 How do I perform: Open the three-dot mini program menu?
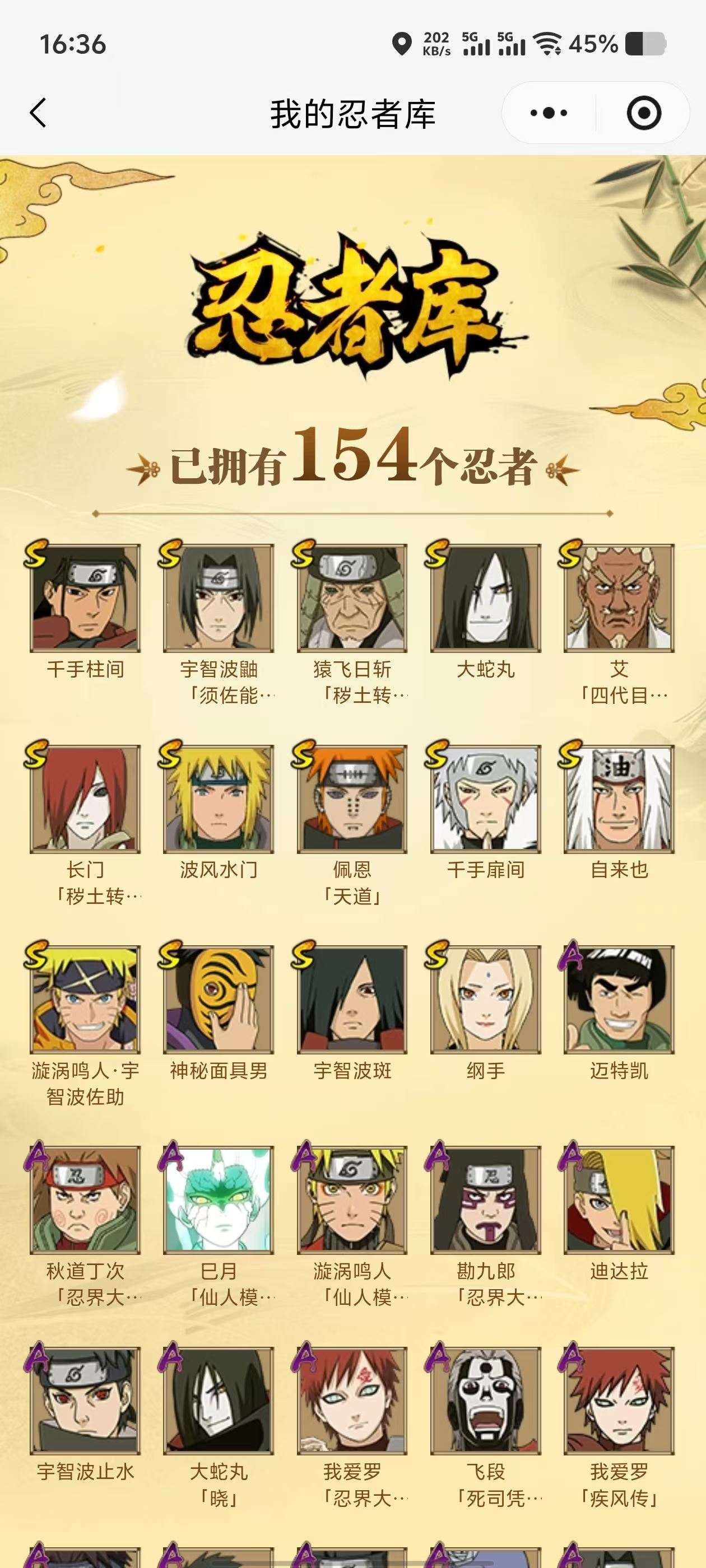[548, 113]
